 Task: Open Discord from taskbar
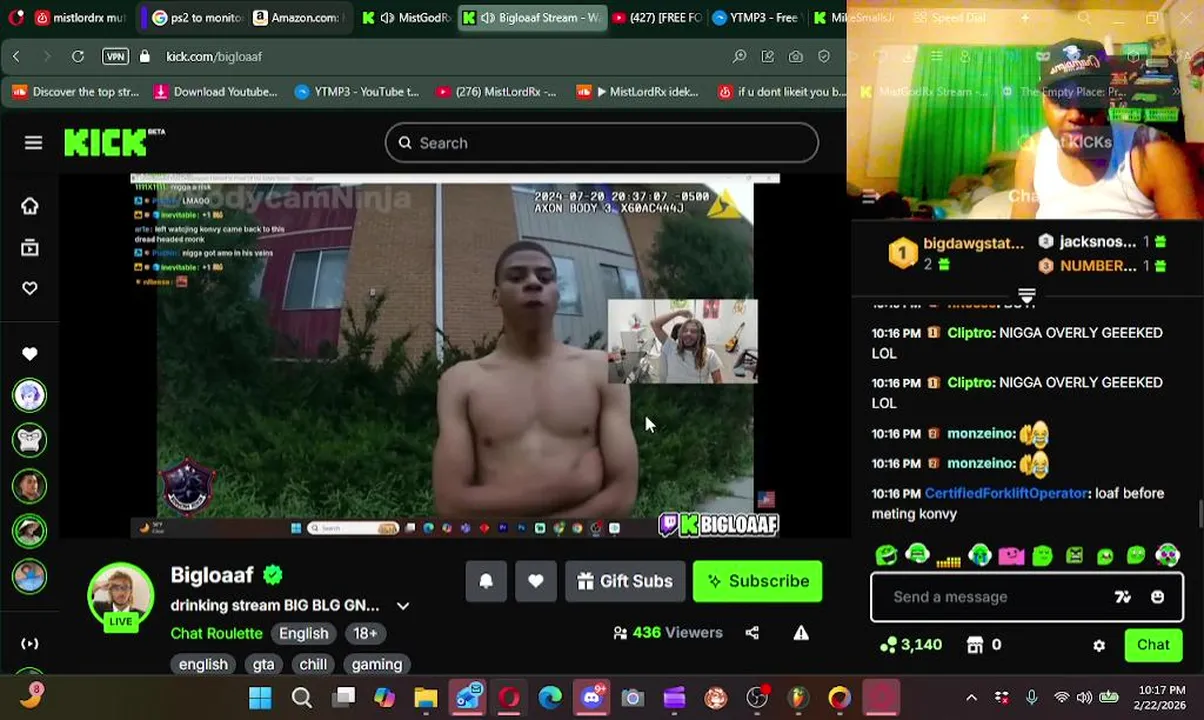(x=591, y=698)
